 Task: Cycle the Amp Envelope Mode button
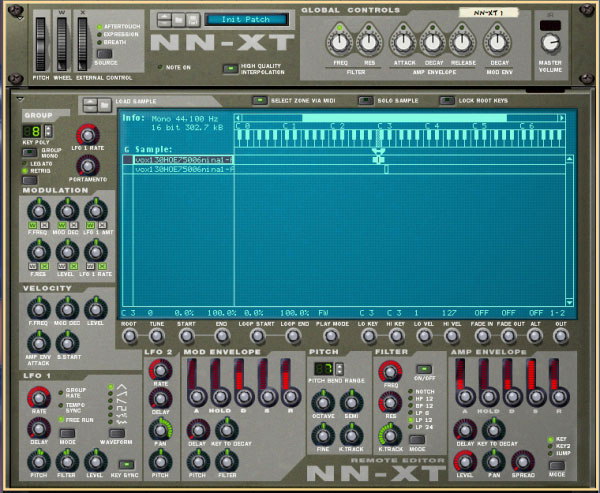point(556,465)
